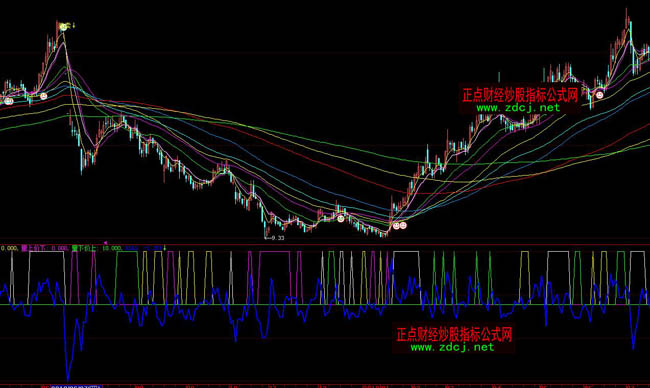Click the deepest blue oscillator trough at the left
The height and width of the screenshot is (388, 650).
68,377
